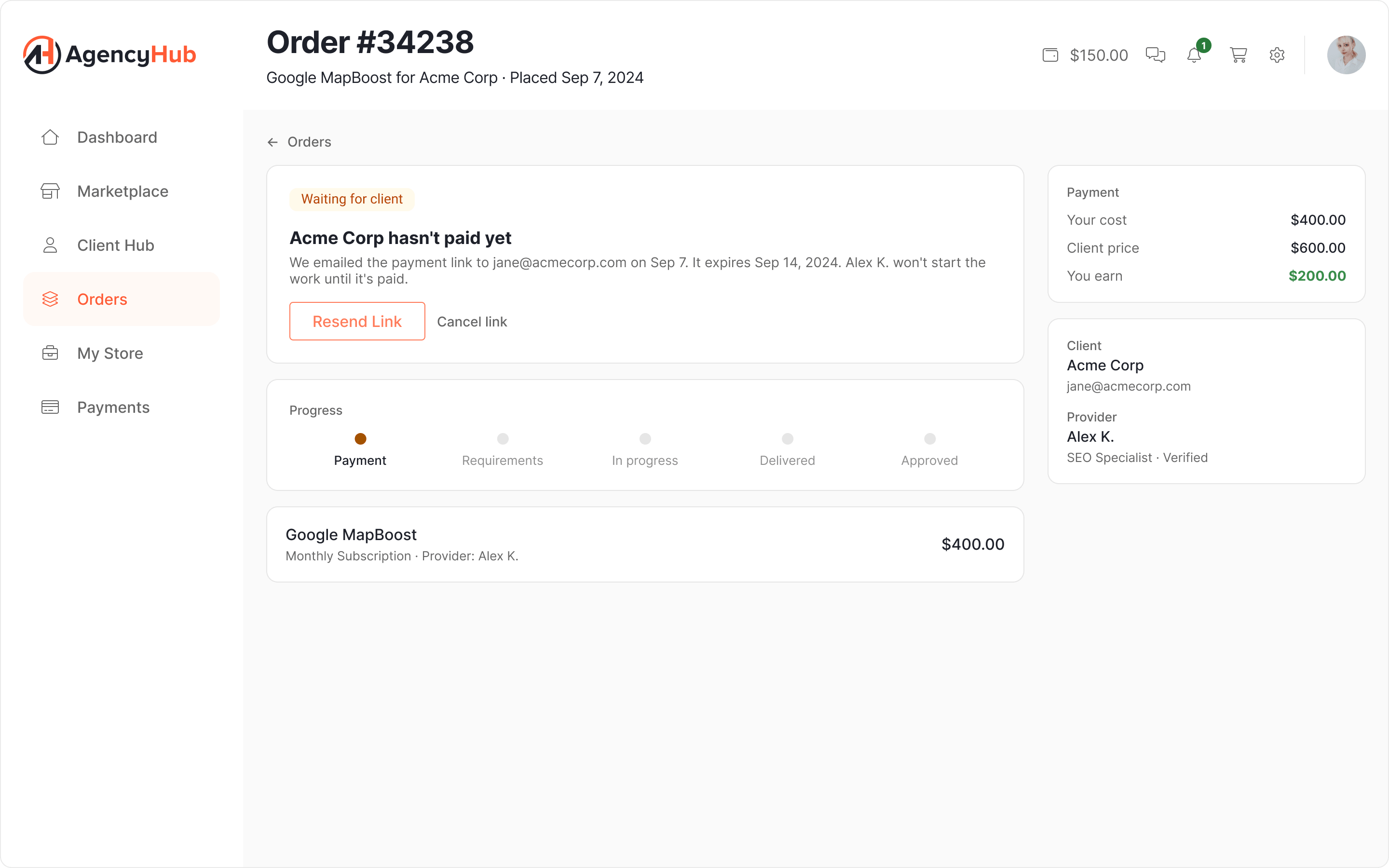The image size is (1389, 868).
Task: Click the Resend Link button
Action: coord(357,321)
